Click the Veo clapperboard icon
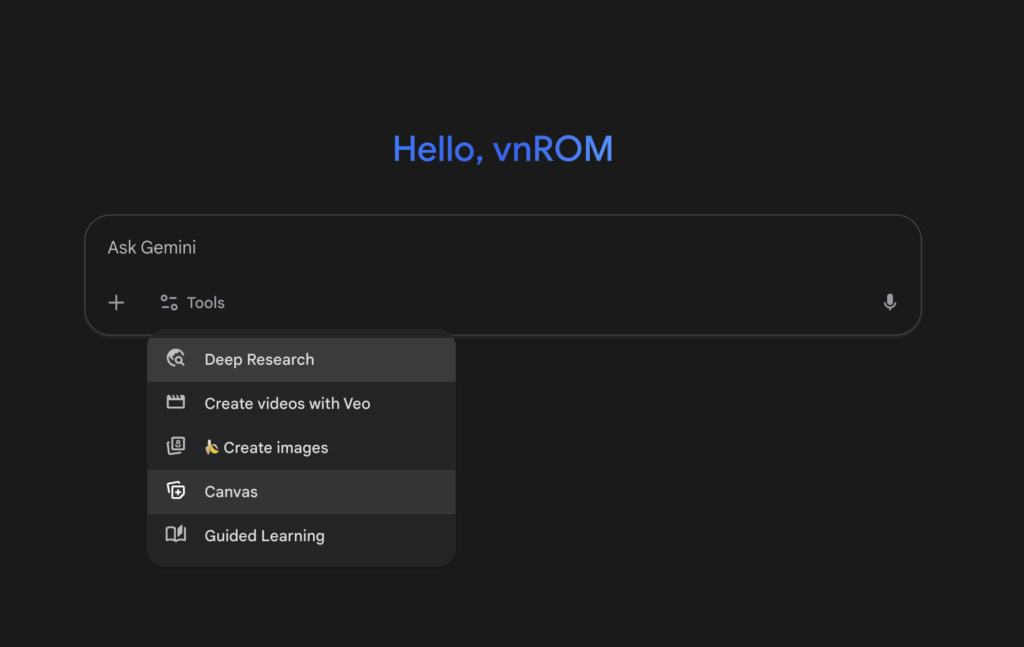 coord(176,402)
